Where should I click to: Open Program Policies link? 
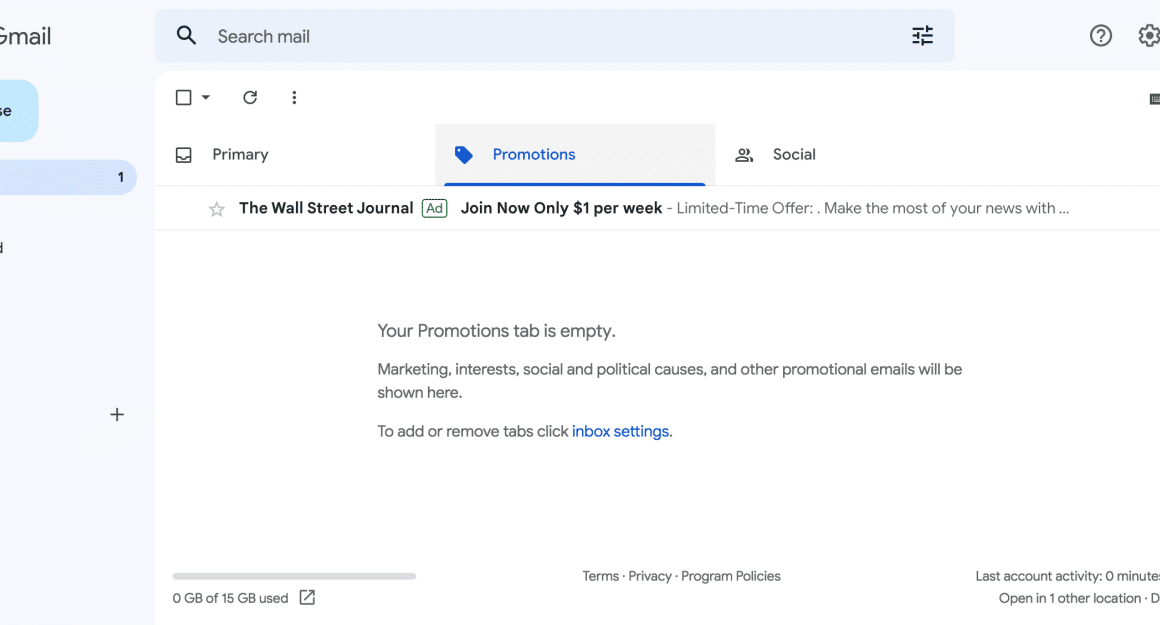pos(730,576)
